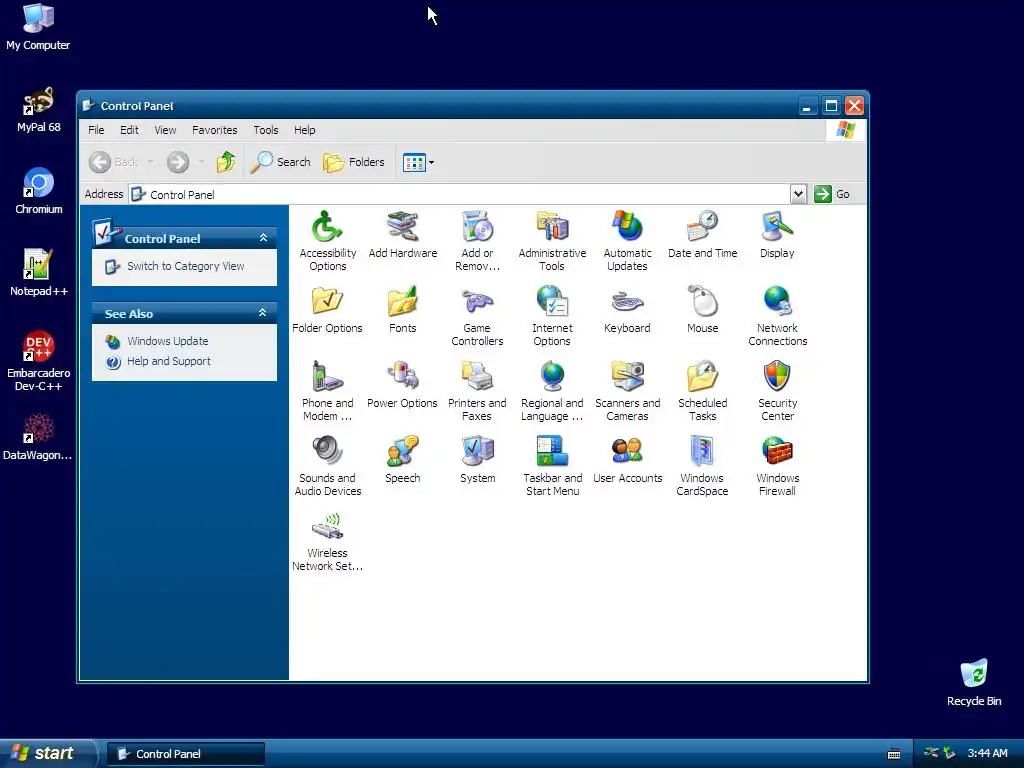Open Date and Time settings
This screenshot has height=768, width=1024.
click(702, 234)
